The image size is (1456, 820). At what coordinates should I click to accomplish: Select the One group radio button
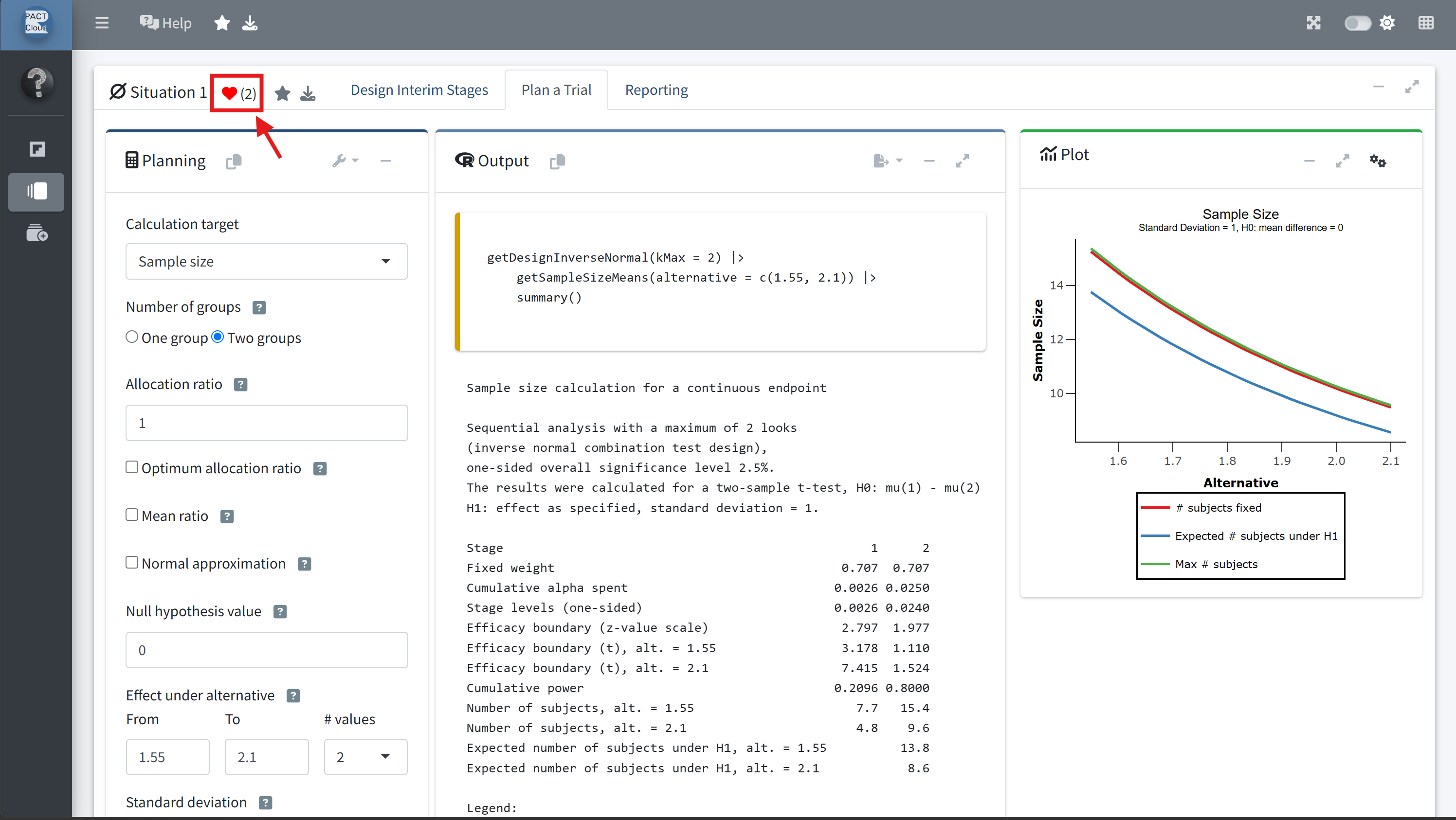pos(132,337)
